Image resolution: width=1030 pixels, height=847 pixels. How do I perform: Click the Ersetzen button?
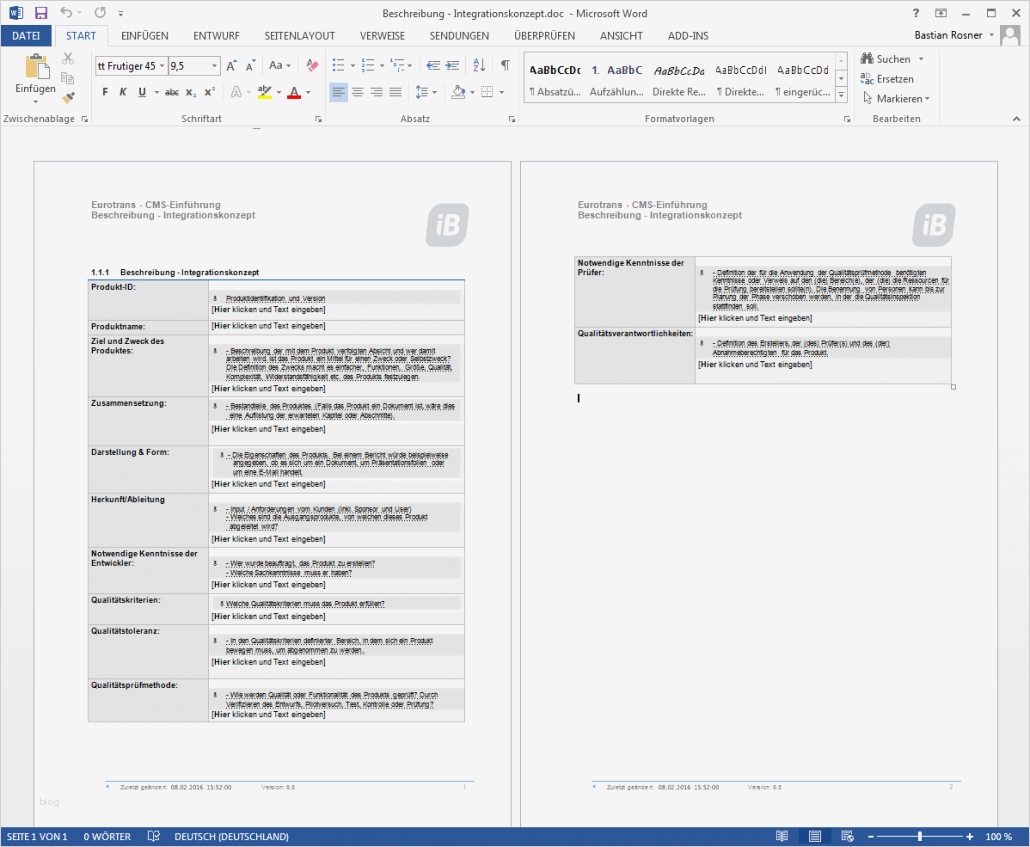tap(887, 79)
